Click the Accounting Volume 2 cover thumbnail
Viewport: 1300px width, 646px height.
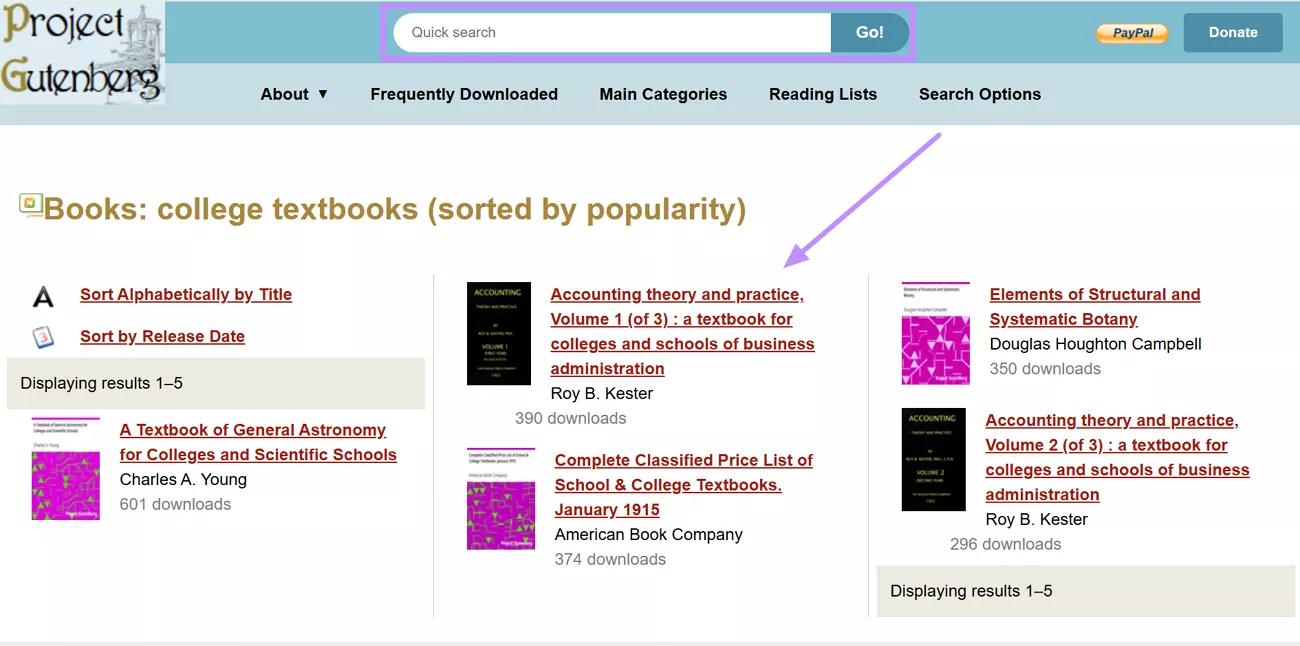(933, 459)
